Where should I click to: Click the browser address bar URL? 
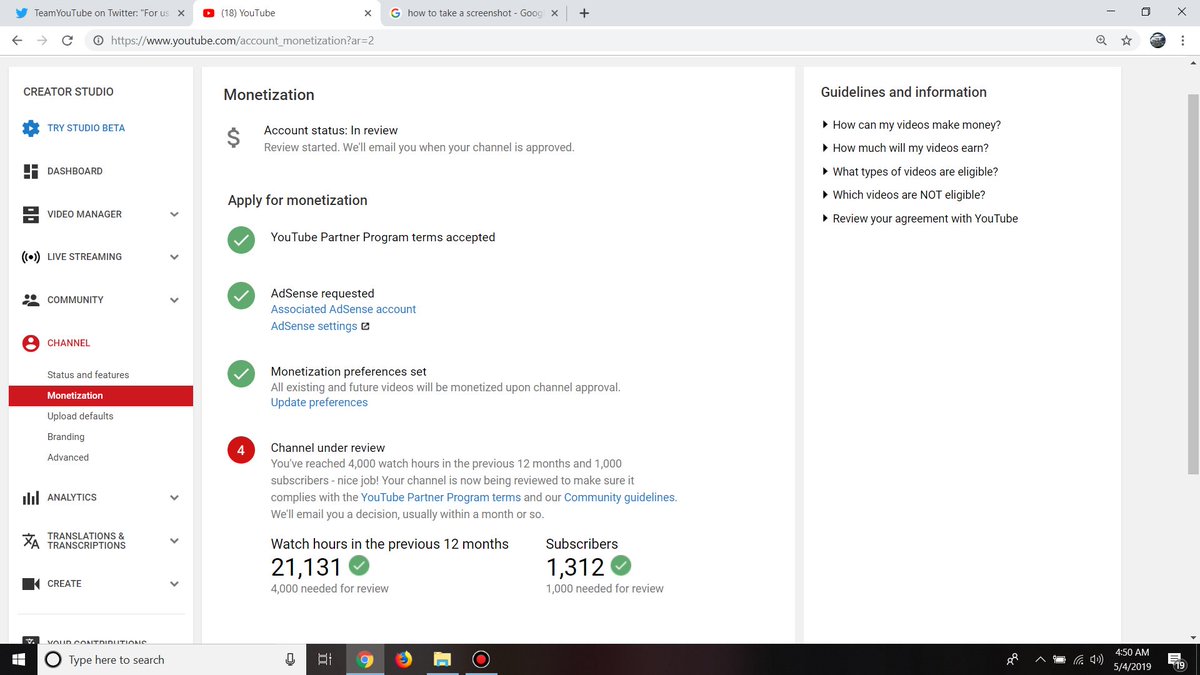click(243, 41)
